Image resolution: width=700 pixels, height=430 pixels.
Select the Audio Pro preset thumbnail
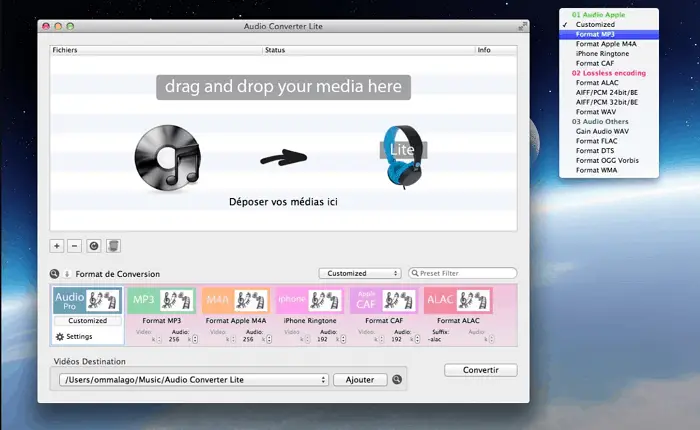click(88, 300)
